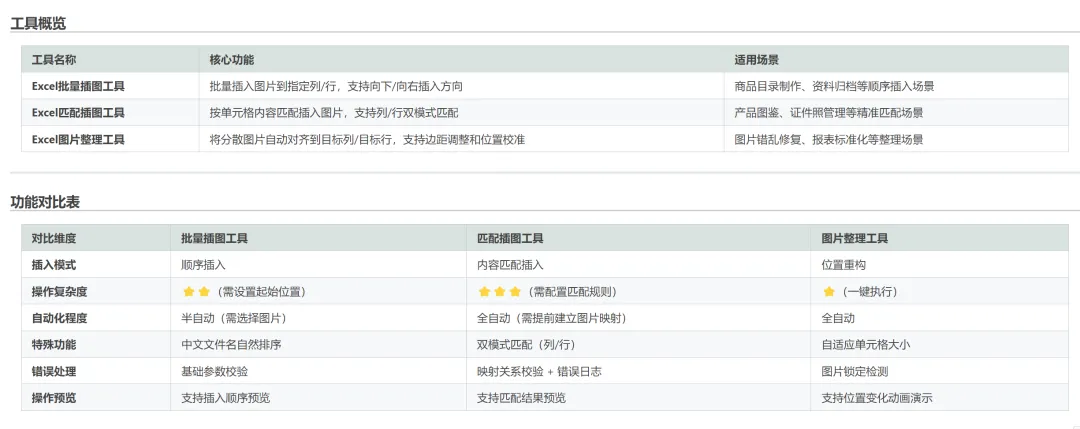Viewport: 1080px width, 429px height.
Task: Click the text 按单元格内容匹配插入图片
Action: tap(276, 112)
